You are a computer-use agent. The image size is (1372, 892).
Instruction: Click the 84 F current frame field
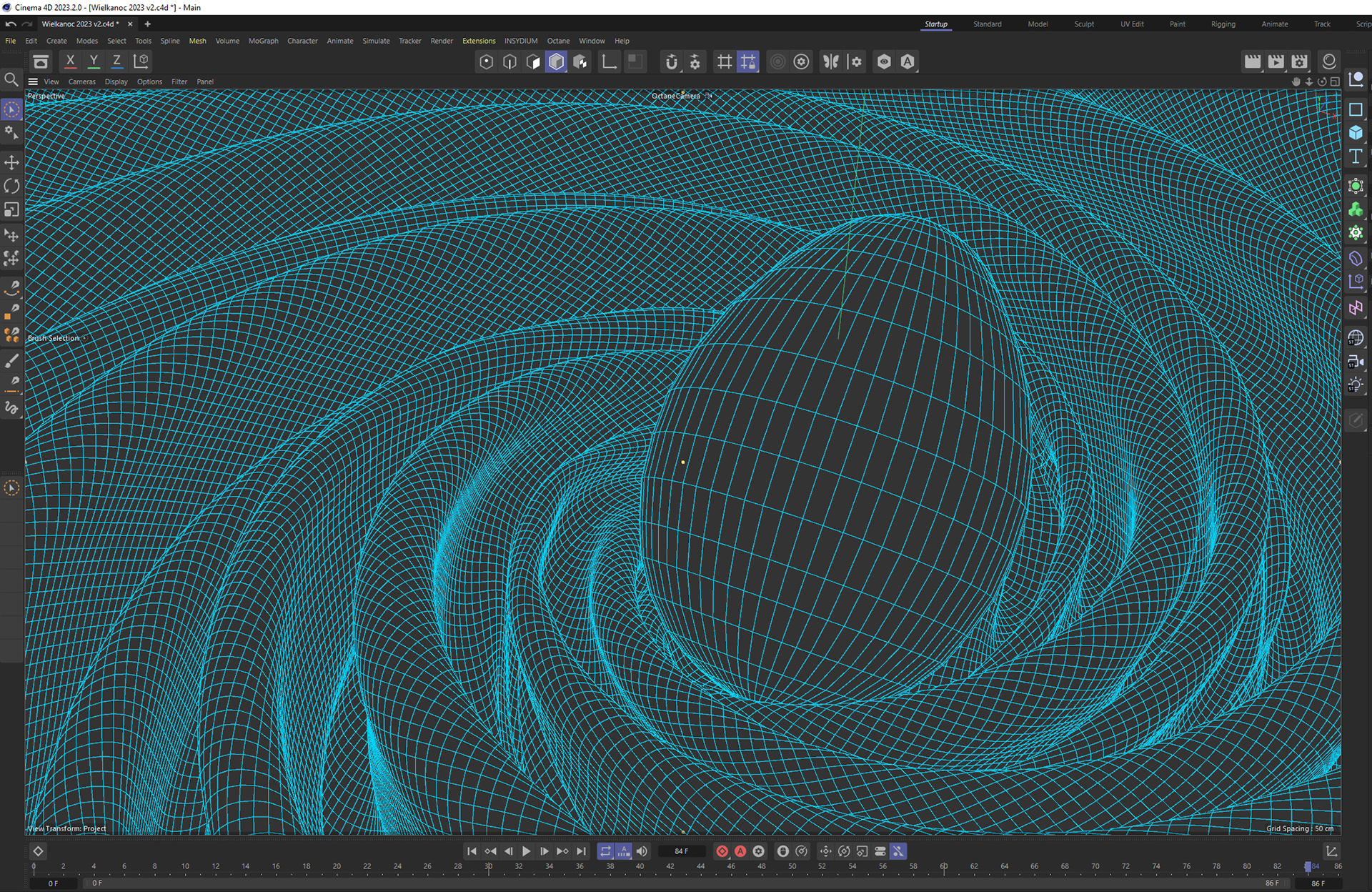tap(681, 851)
